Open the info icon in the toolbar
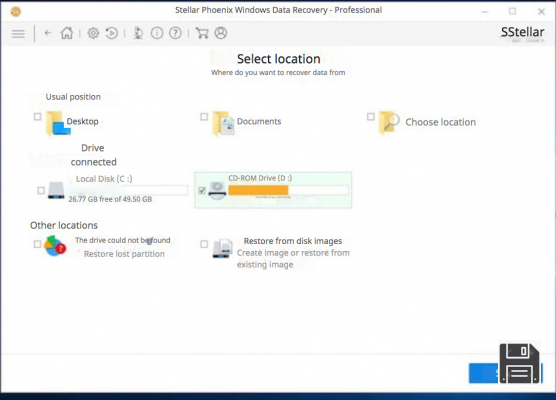 coord(157,33)
